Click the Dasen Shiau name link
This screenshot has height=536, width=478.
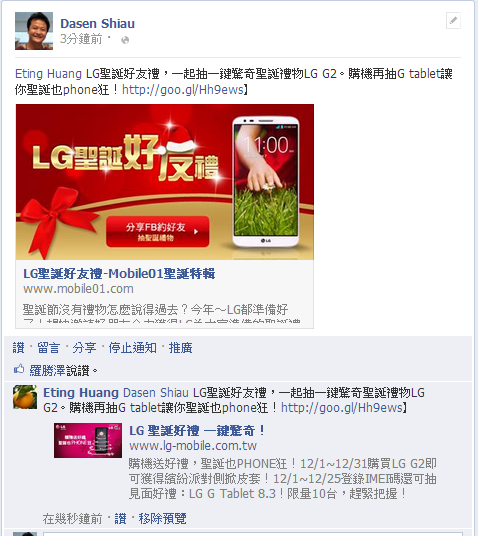point(97,24)
